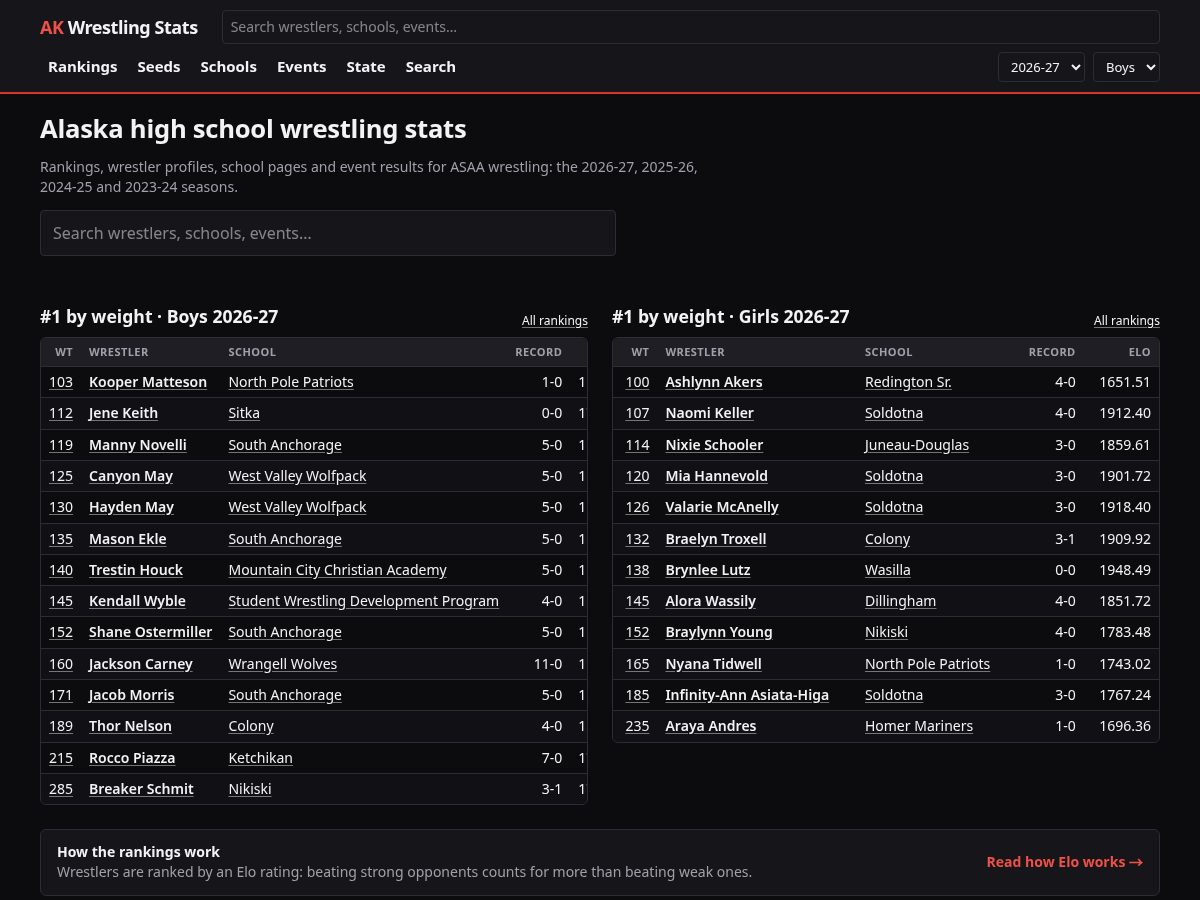
Task: Open the girls 107 weight class link
Action: pos(637,413)
